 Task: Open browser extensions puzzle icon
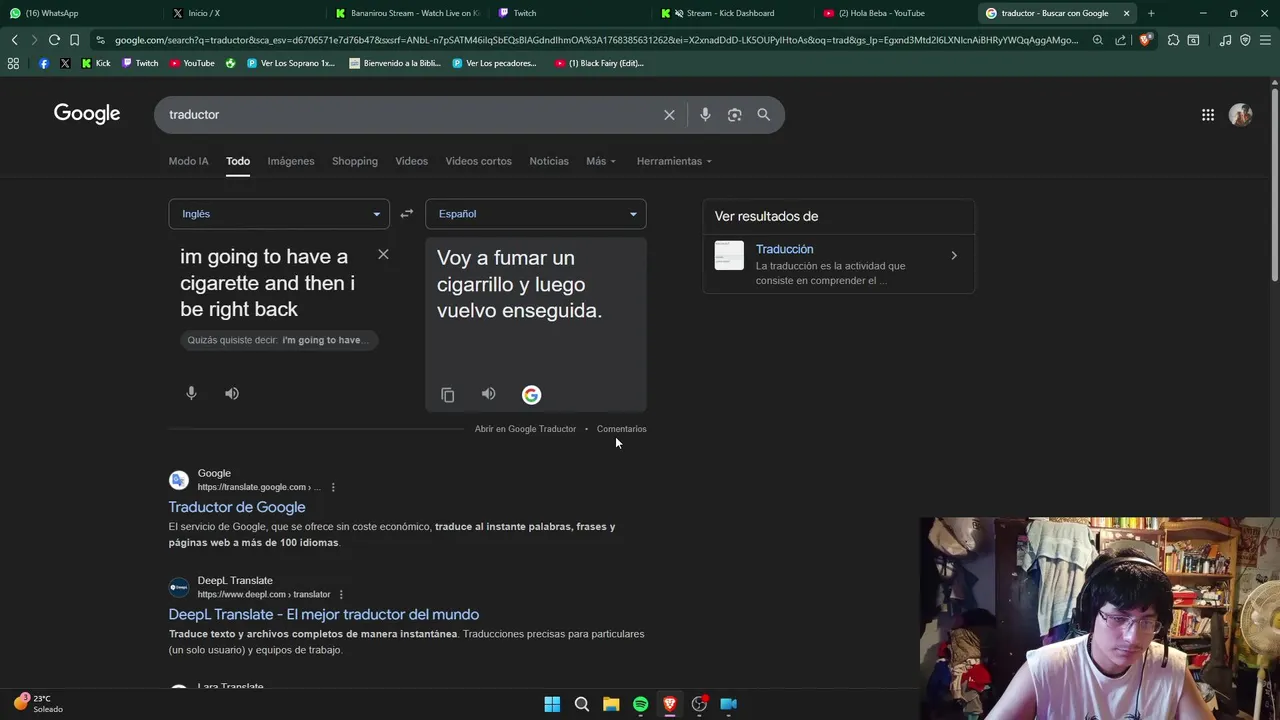[1173, 40]
